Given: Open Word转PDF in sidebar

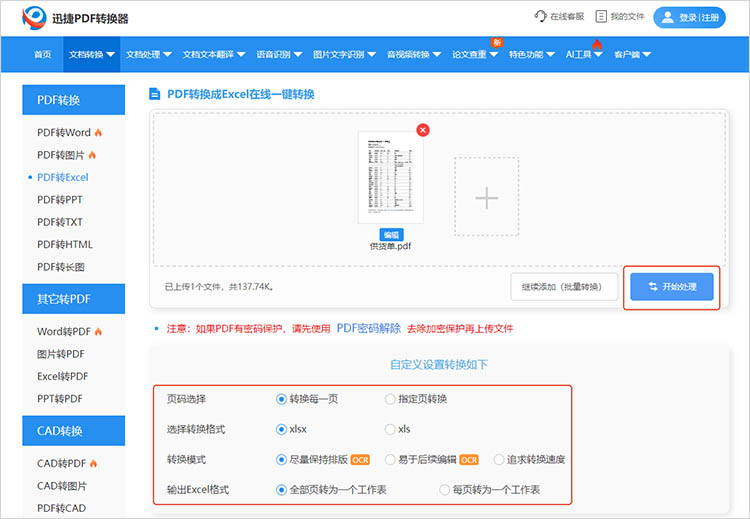Looking at the screenshot, I should tap(64, 331).
